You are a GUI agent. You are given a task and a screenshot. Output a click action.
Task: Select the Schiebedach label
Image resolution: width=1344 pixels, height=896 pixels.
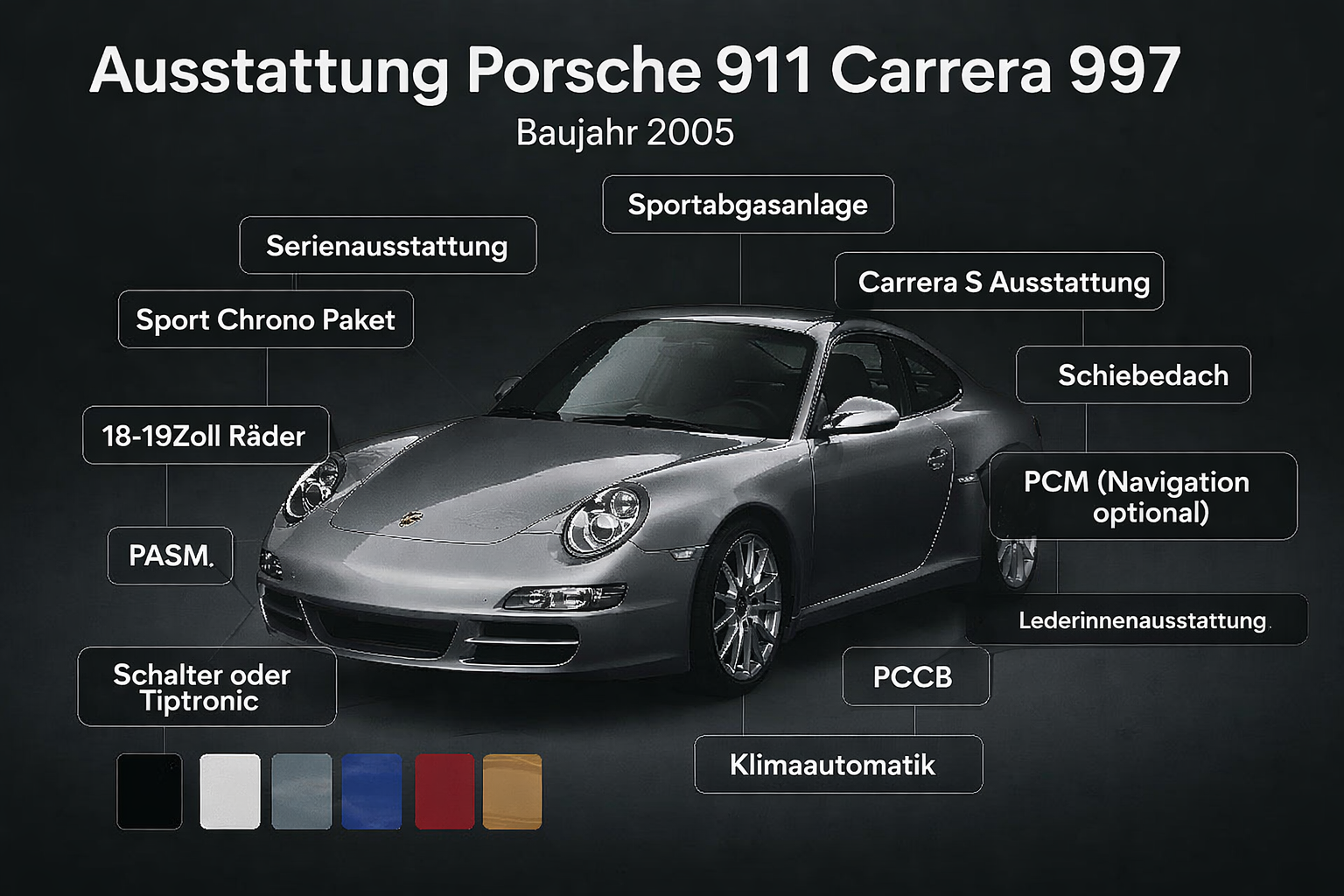[1133, 375]
